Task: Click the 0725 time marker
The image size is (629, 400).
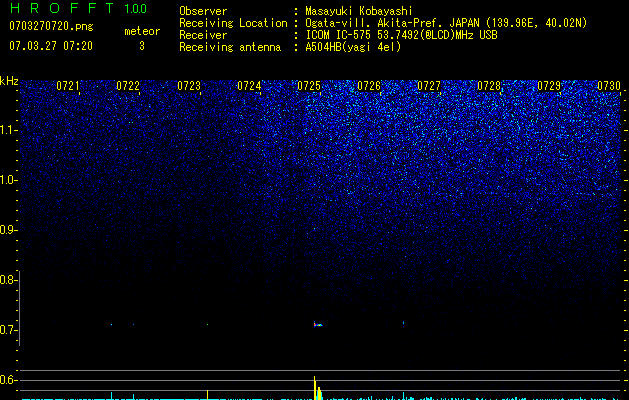Action: 309,86
